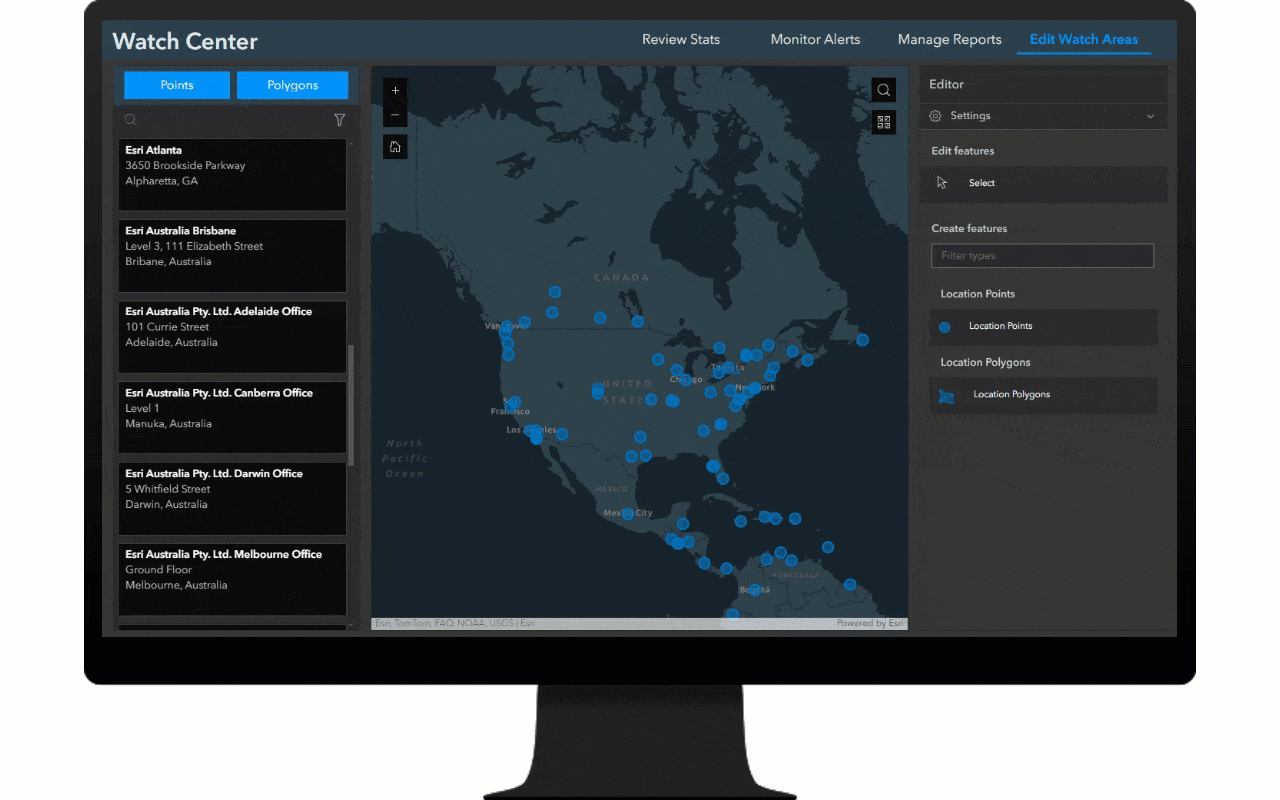Viewport: 1280px width, 800px height.
Task: Select the Melbourne Office location card
Action: coord(232,580)
